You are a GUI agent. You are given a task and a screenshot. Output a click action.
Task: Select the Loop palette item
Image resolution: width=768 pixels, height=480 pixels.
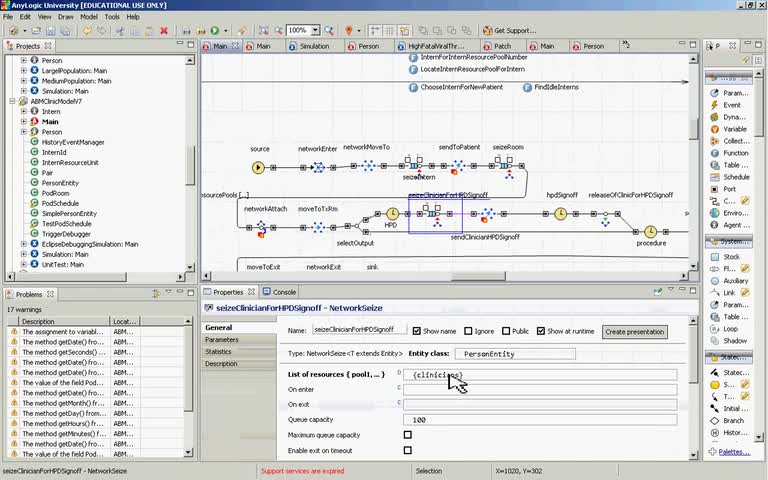724,329
